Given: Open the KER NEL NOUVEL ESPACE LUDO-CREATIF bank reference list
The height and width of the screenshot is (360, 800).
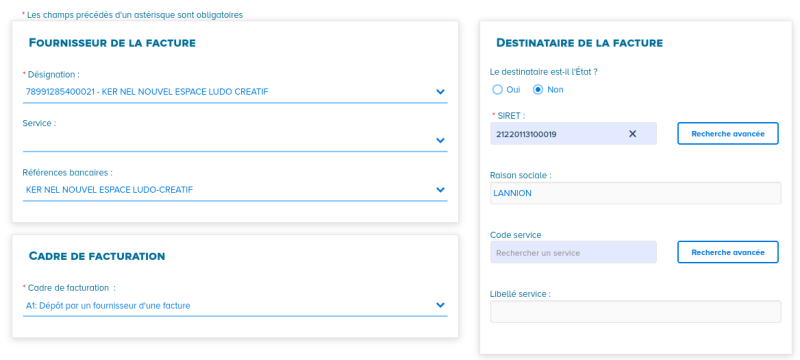Looking at the screenshot, I should click(x=235, y=190).
